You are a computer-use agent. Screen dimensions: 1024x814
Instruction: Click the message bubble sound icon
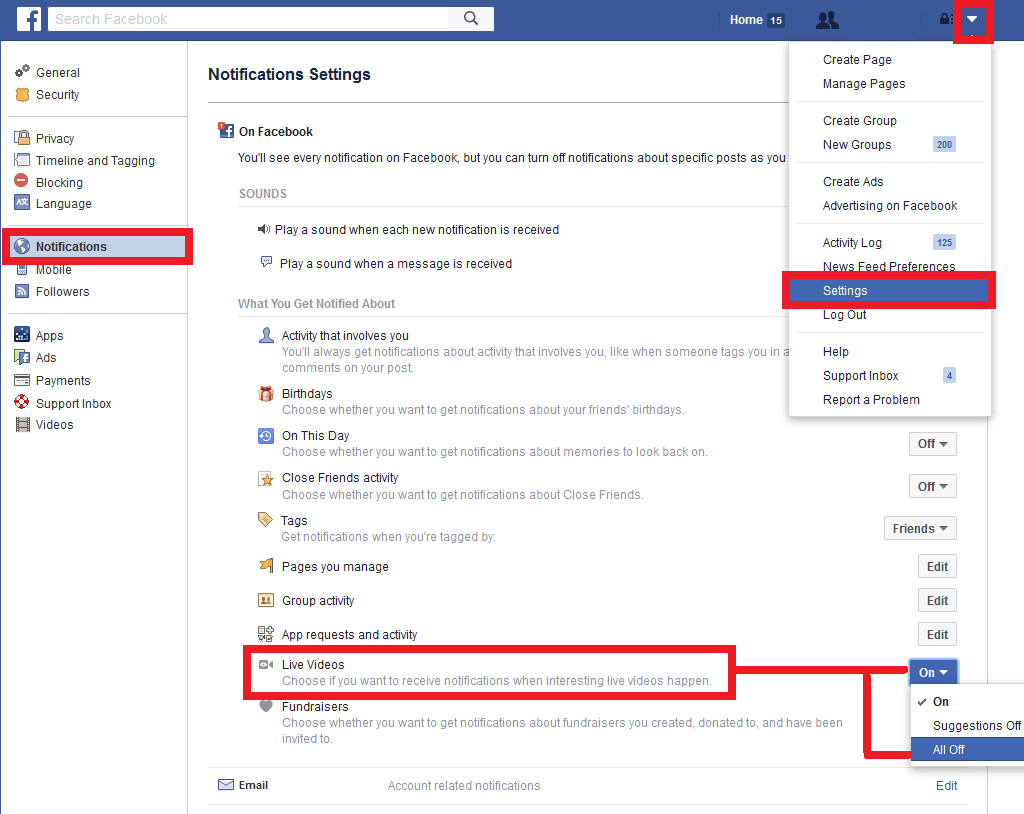[266, 262]
